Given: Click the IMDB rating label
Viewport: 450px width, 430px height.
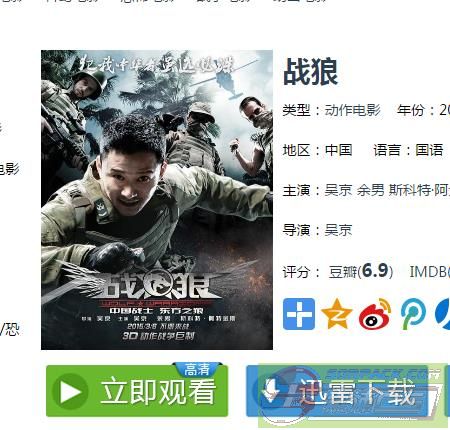Looking at the screenshot, I should click(x=429, y=272).
